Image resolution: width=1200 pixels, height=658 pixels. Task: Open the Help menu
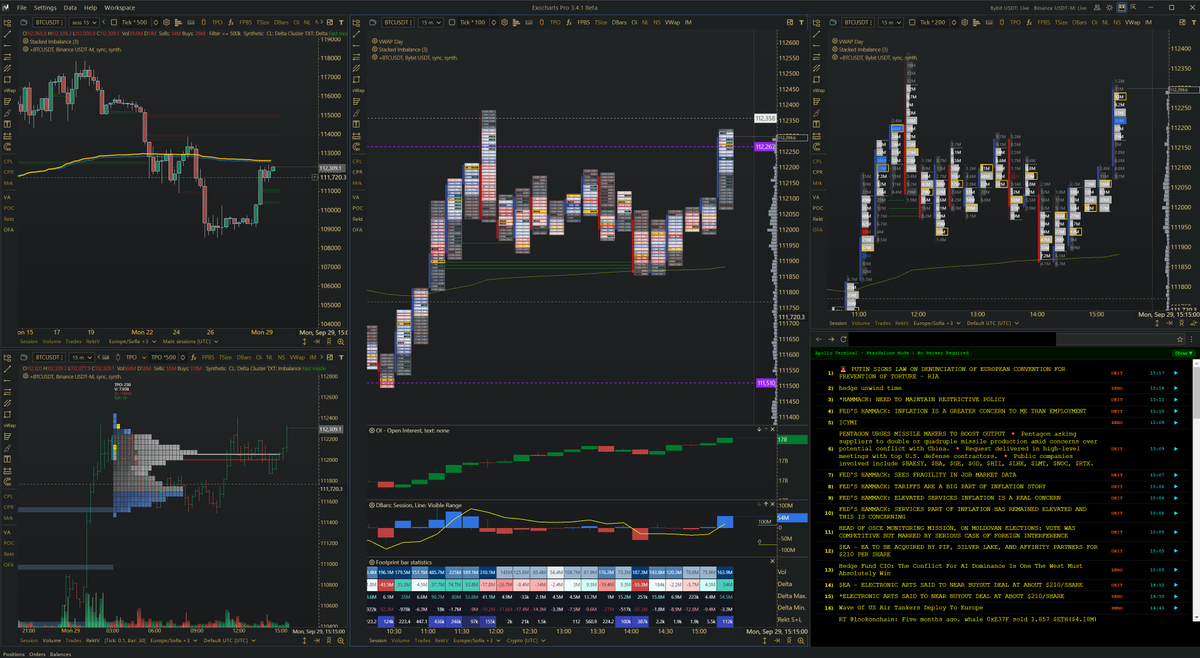pos(90,7)
